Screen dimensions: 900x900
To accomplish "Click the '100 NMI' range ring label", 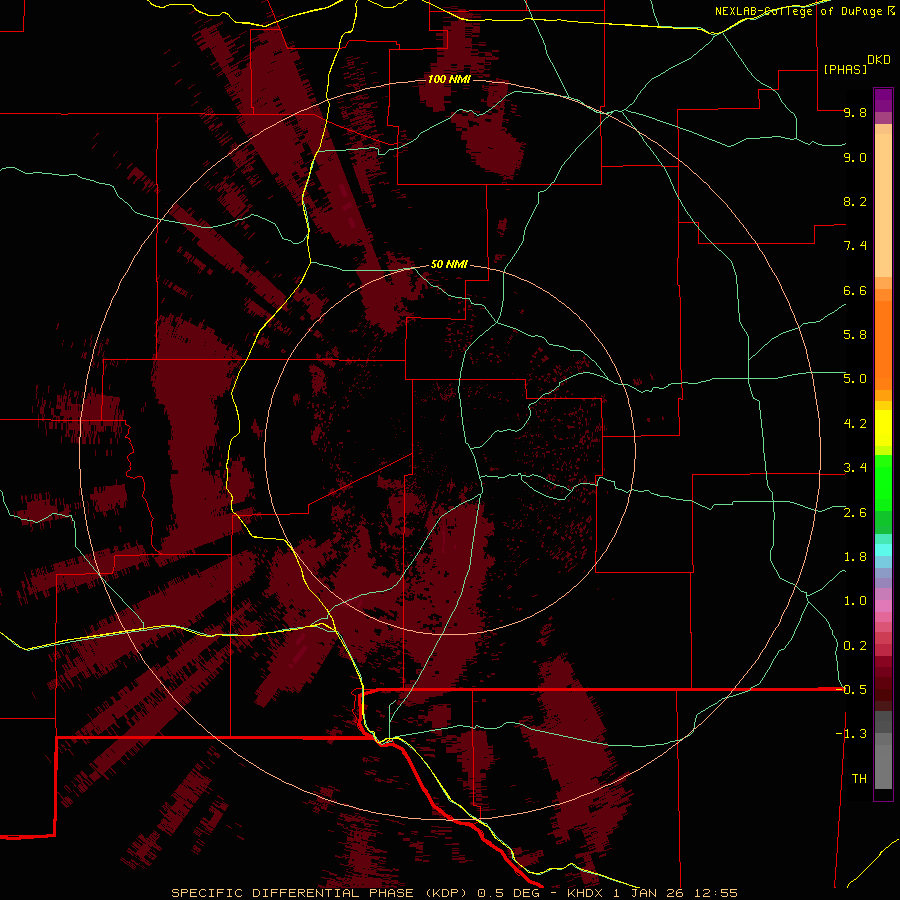I will (x=449, y=79).
